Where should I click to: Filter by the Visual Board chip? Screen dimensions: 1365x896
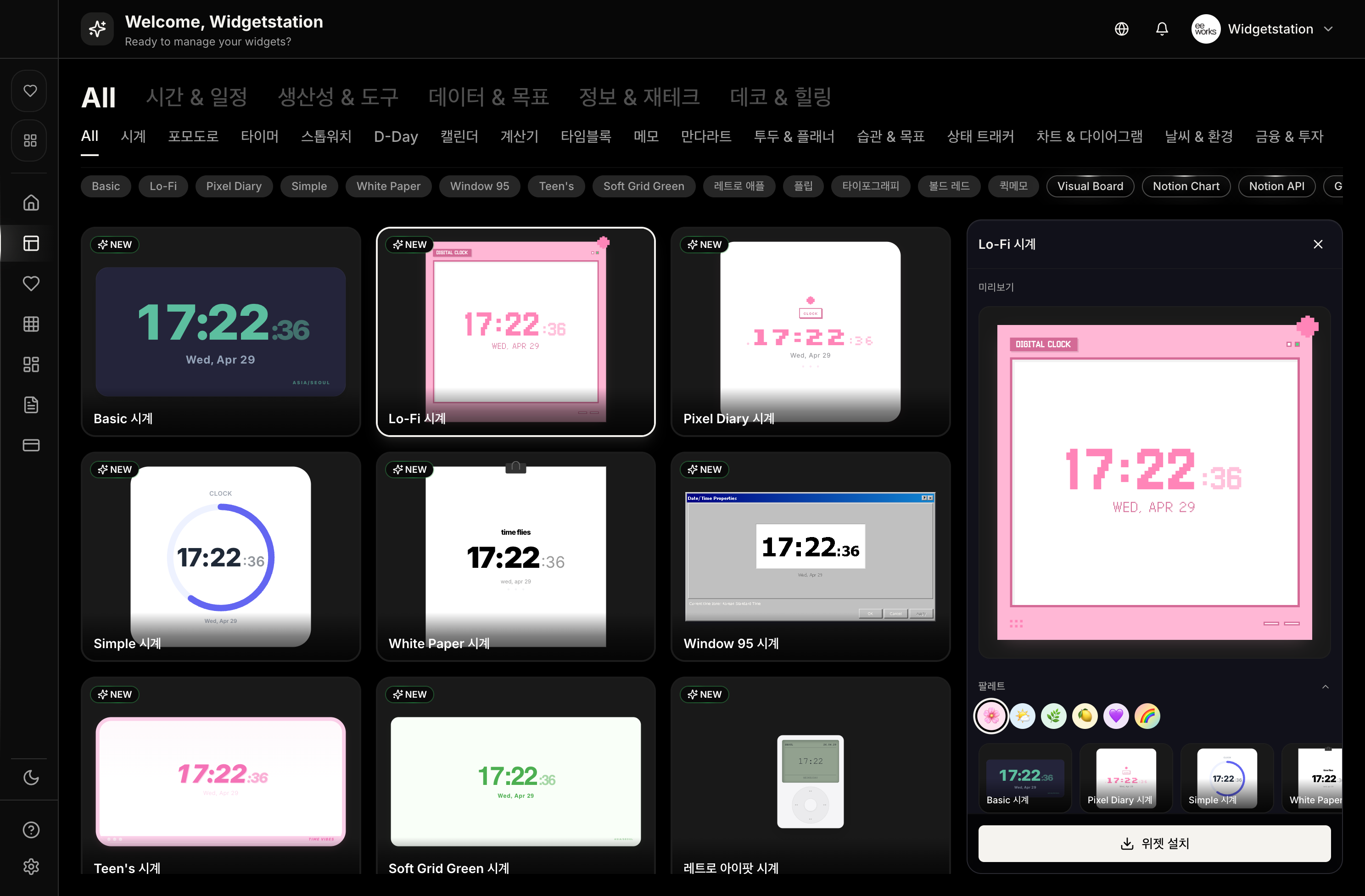(1090, 186)
